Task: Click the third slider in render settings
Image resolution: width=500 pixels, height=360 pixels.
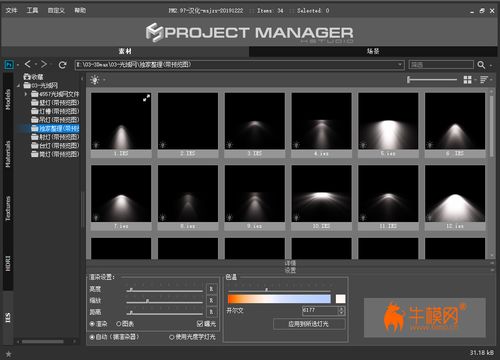Action: coord(165,313)
